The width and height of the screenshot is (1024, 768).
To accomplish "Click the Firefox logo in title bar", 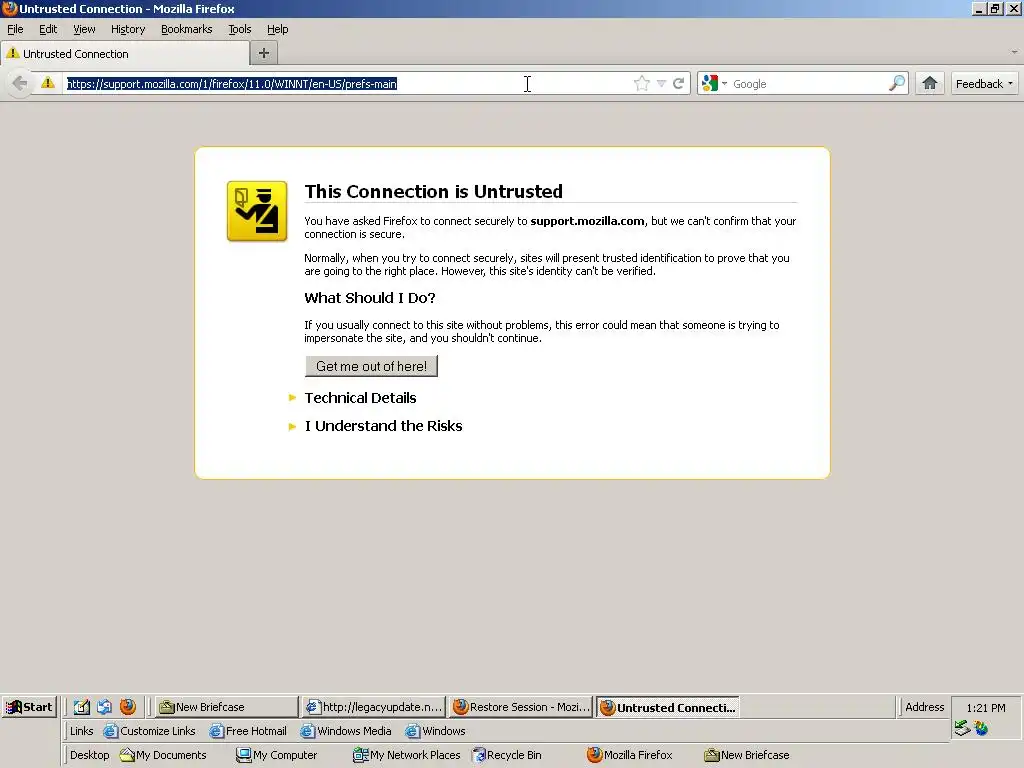I will (x=9, y=8).
